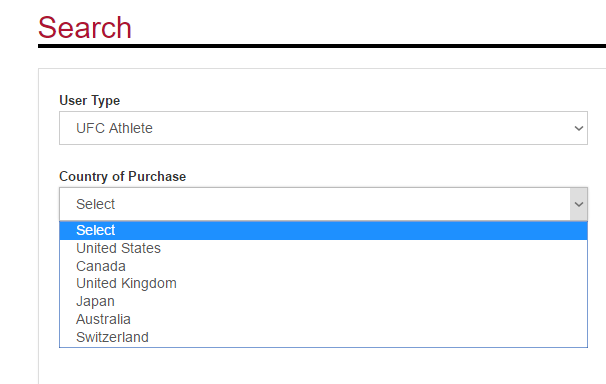Choose the highlighted Select option
Screen dimensions: 606x384
pos(323,231)
